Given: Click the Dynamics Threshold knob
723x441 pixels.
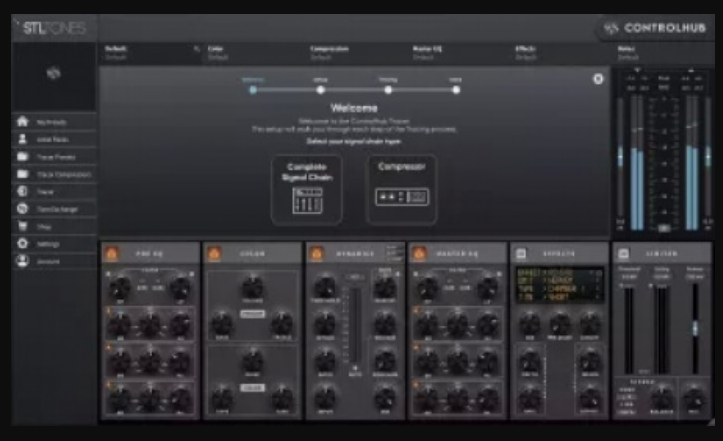Looking at the screenshot, I should click(x=325, y=288).
